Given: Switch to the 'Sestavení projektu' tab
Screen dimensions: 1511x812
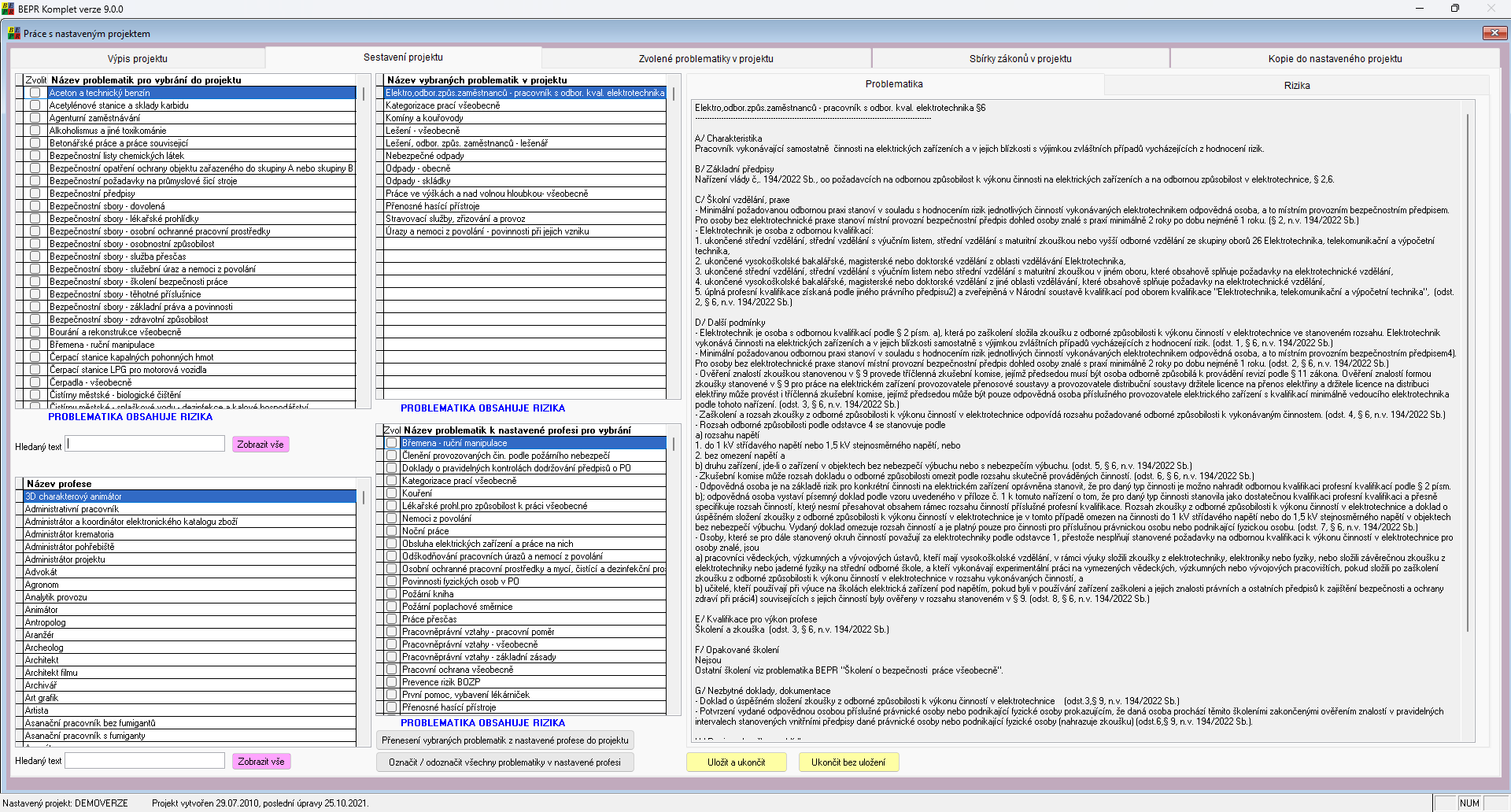Looking at the screenshot, I should 403,57.
